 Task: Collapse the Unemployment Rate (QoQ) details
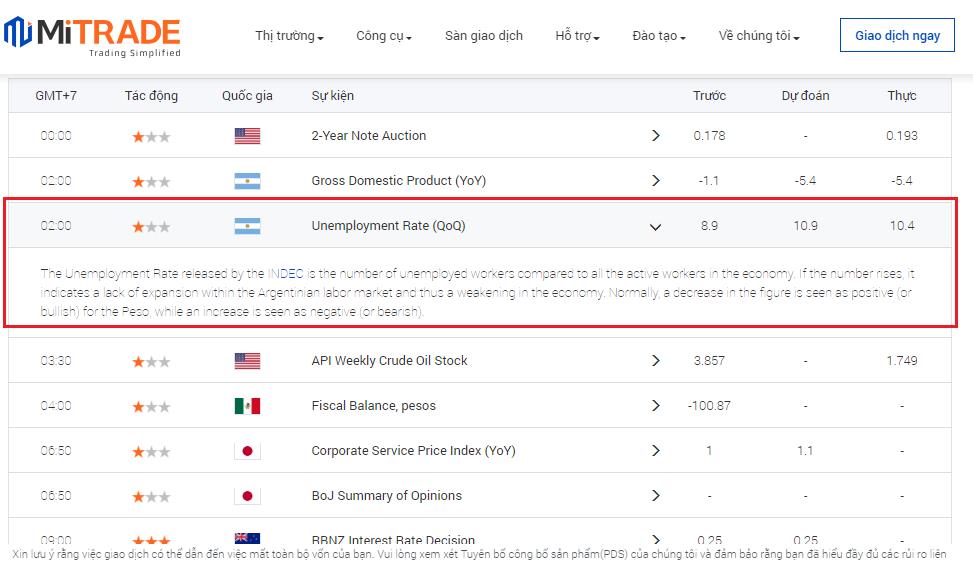[x=656, y=226]
